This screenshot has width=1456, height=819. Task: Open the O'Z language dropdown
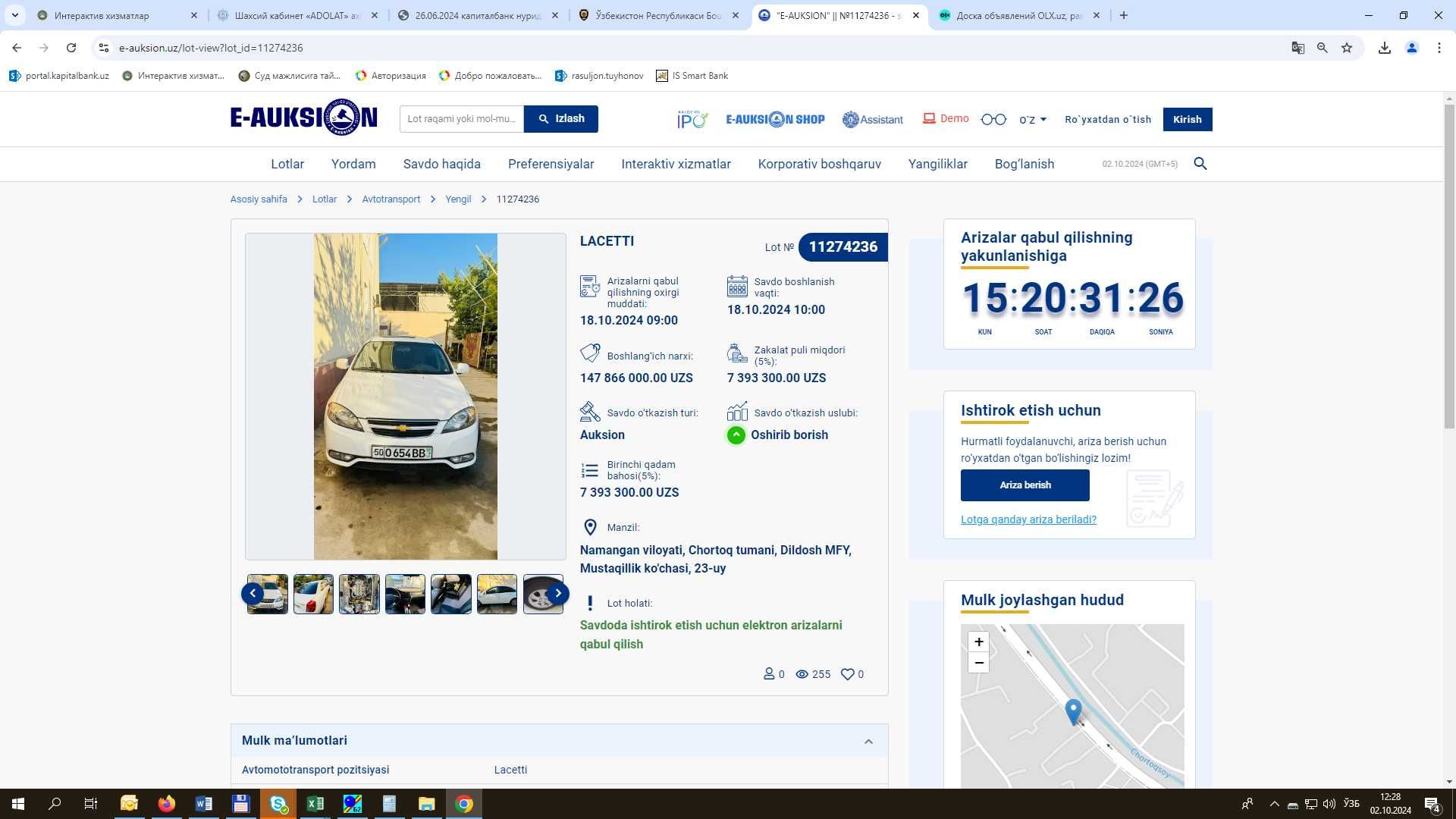[1033, 119]
